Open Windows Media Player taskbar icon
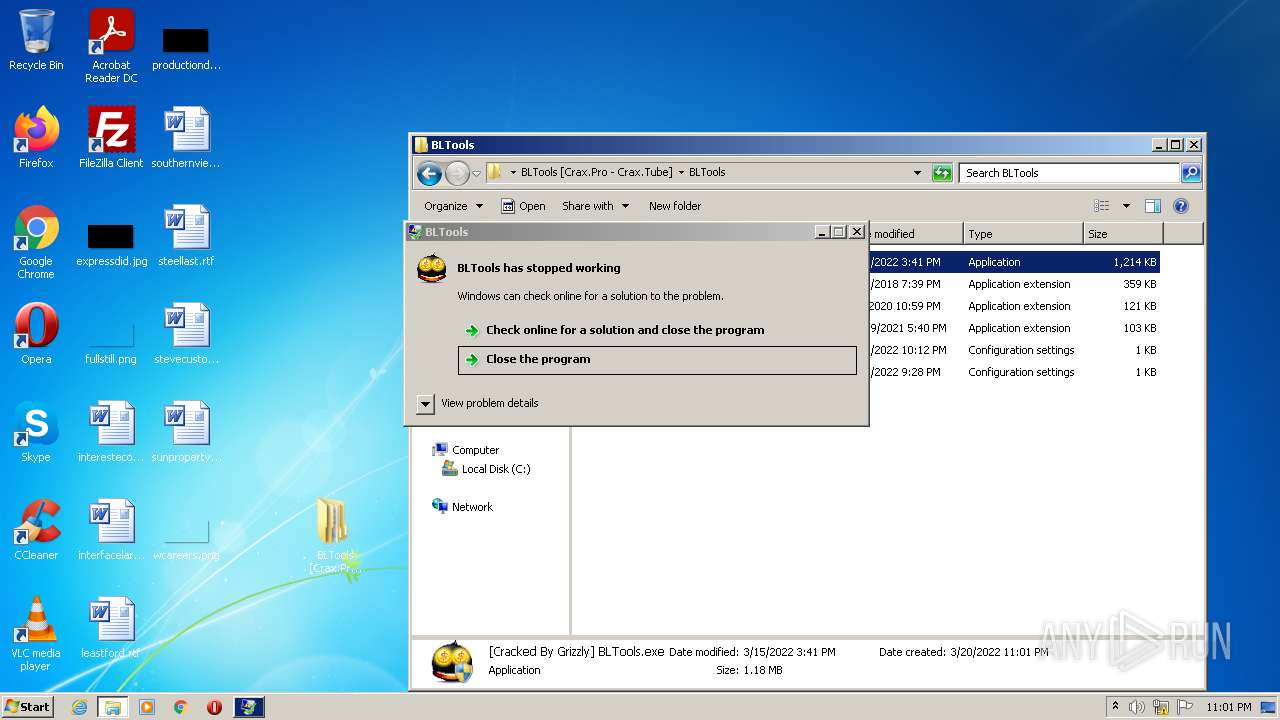Screen dimensions: 1280x720 click(x=147, y=707)
